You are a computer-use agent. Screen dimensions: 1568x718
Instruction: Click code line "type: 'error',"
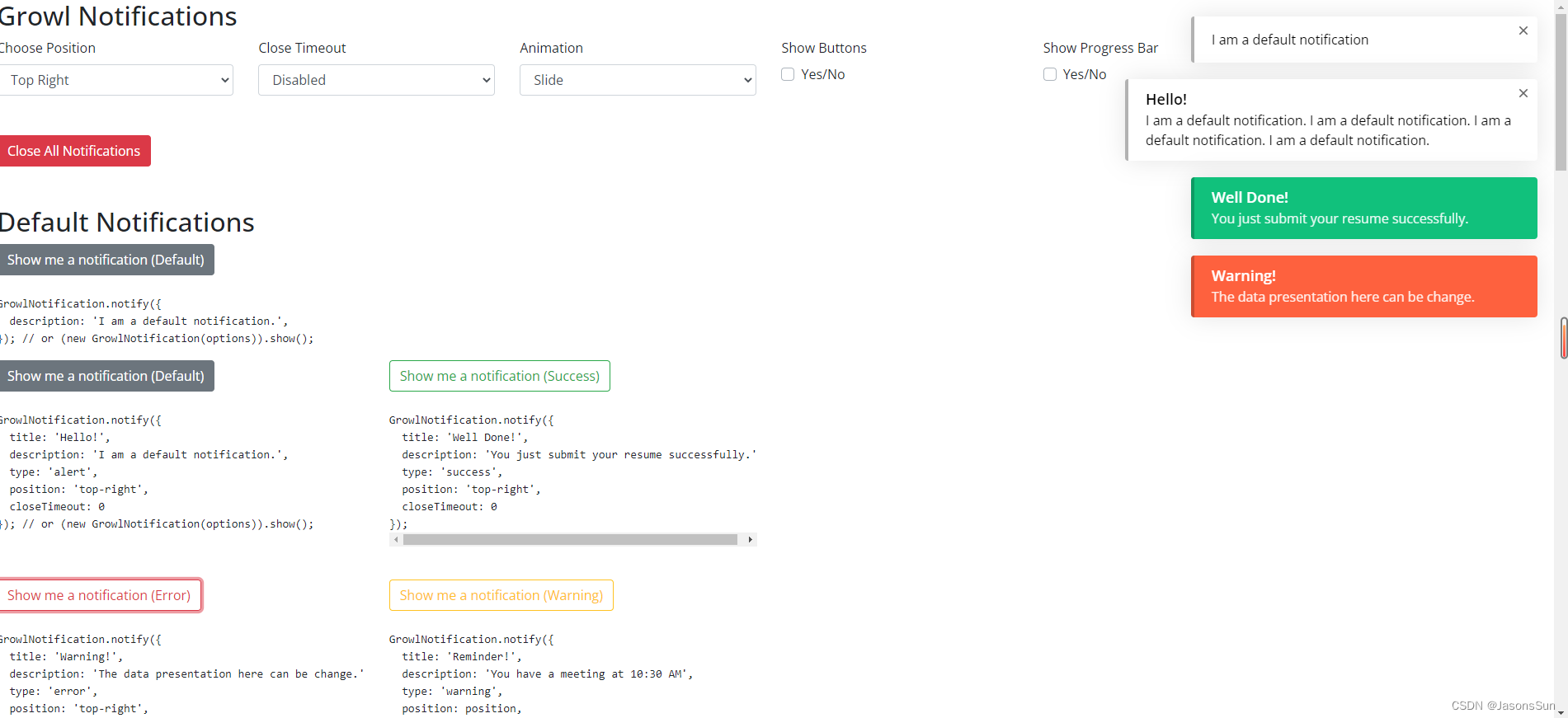[x=54, y=692]
